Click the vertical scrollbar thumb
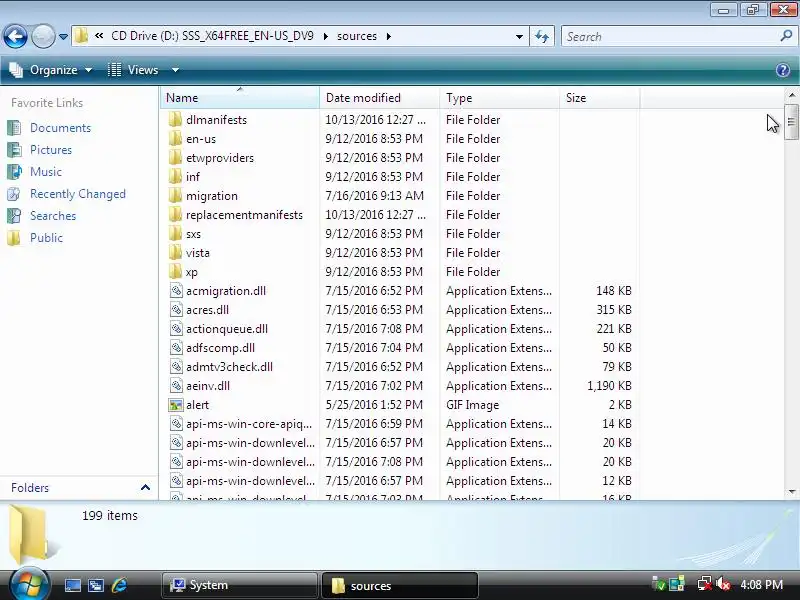800x600 pixels. coord(791,121)
